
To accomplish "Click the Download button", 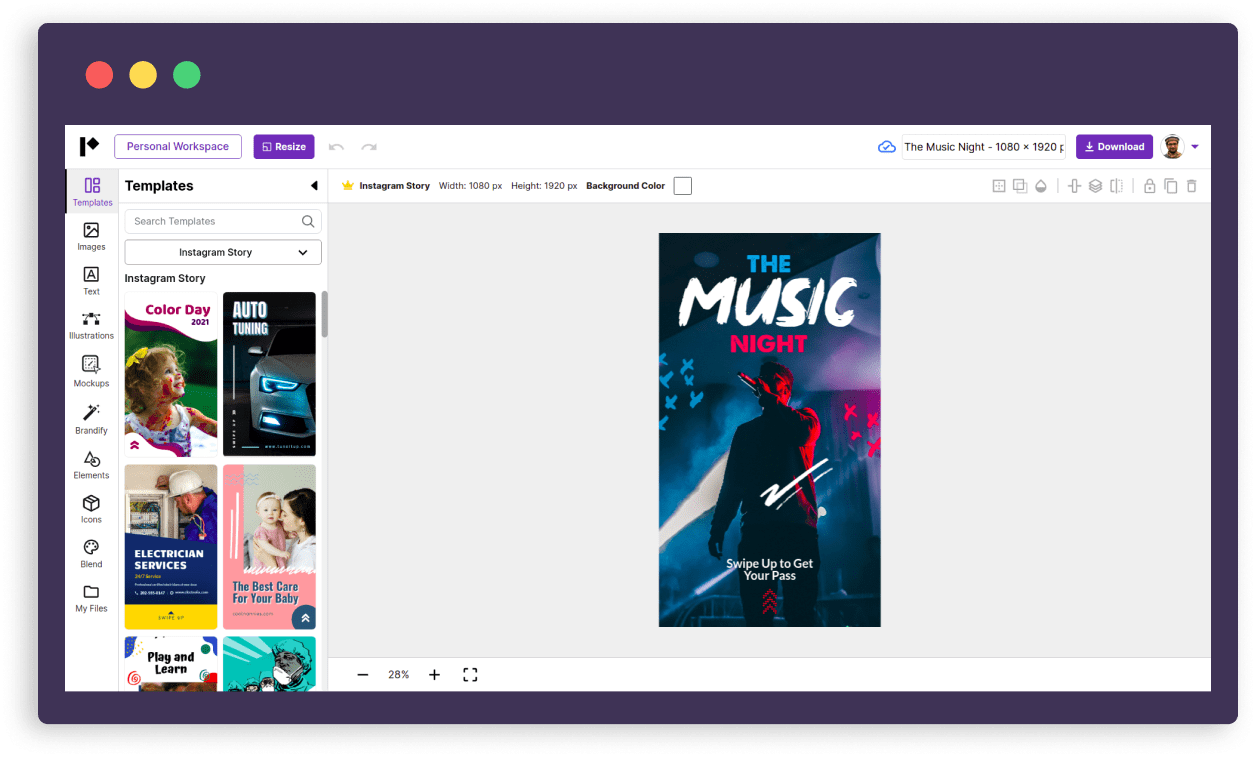I will point(1114,147).
